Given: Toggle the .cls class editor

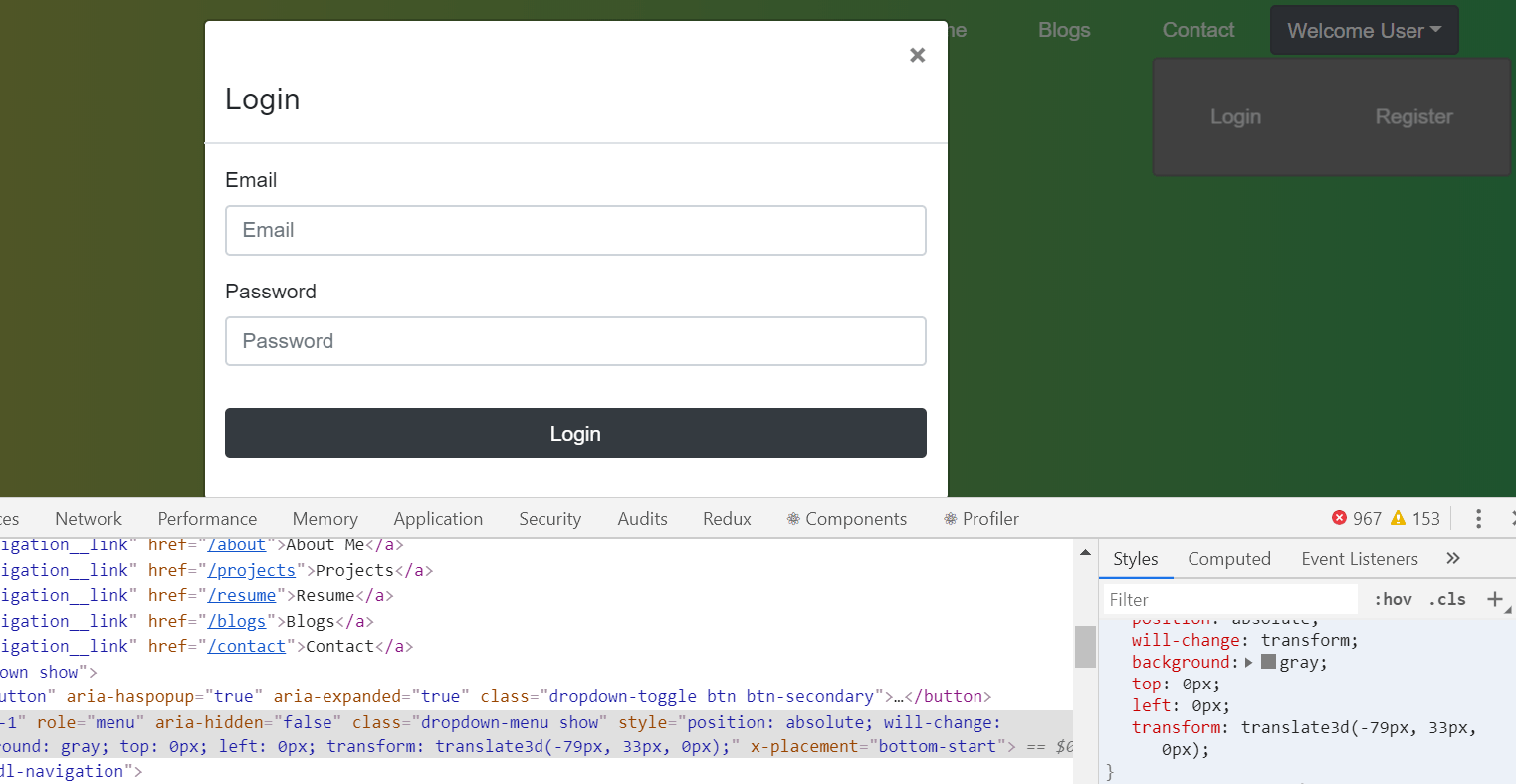Looking at the screenshot, I should click(x=1446, y=598).
